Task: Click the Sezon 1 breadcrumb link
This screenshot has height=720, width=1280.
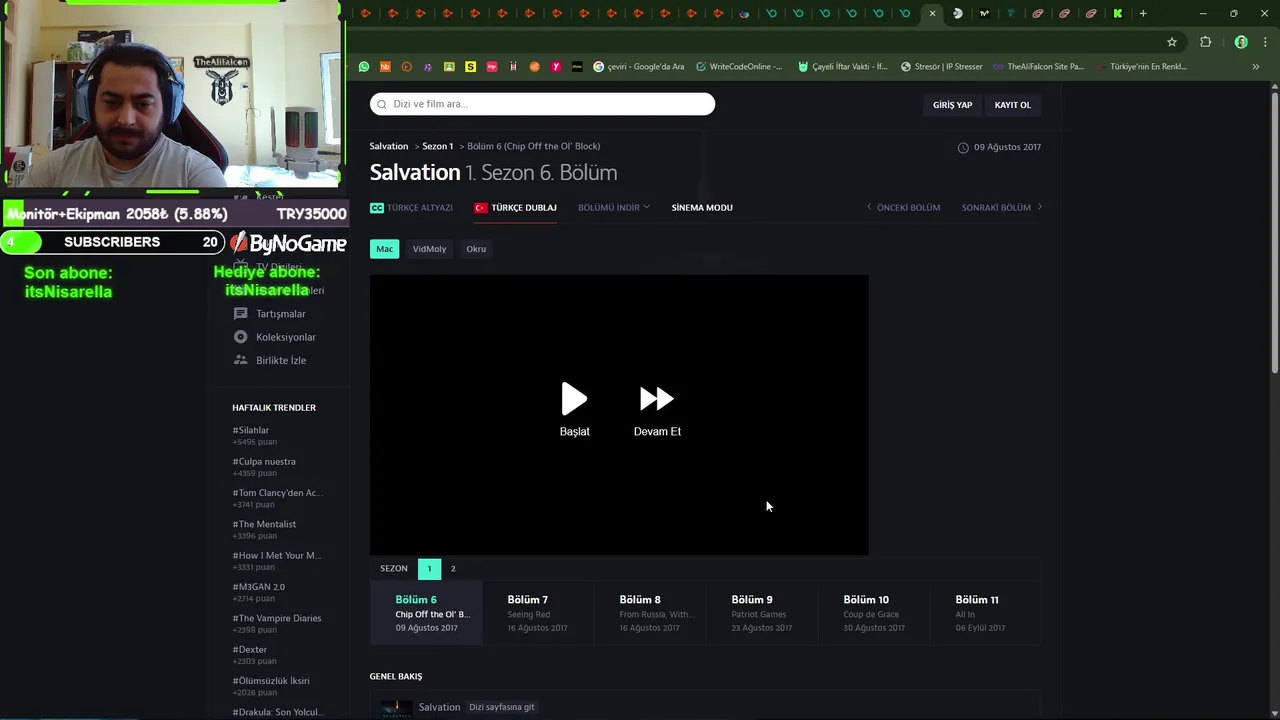Action: pos(437,146)
